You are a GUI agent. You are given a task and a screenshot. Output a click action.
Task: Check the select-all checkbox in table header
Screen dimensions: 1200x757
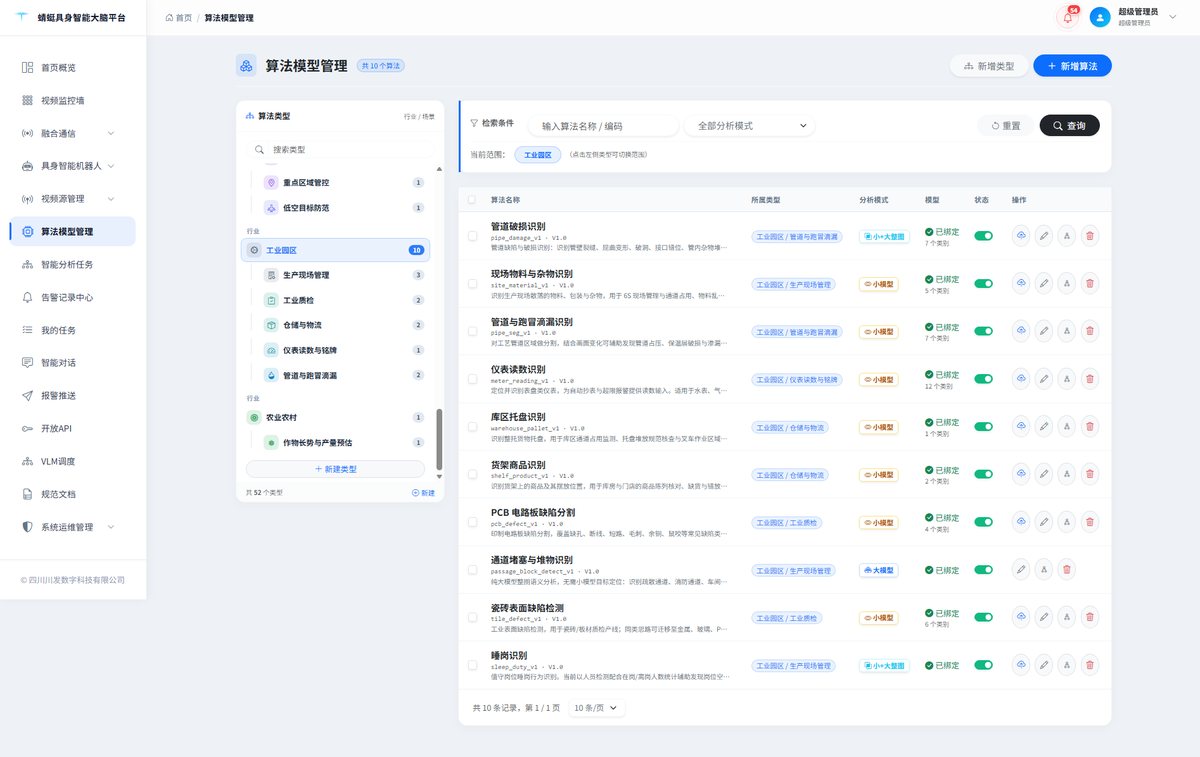point(472,200)
